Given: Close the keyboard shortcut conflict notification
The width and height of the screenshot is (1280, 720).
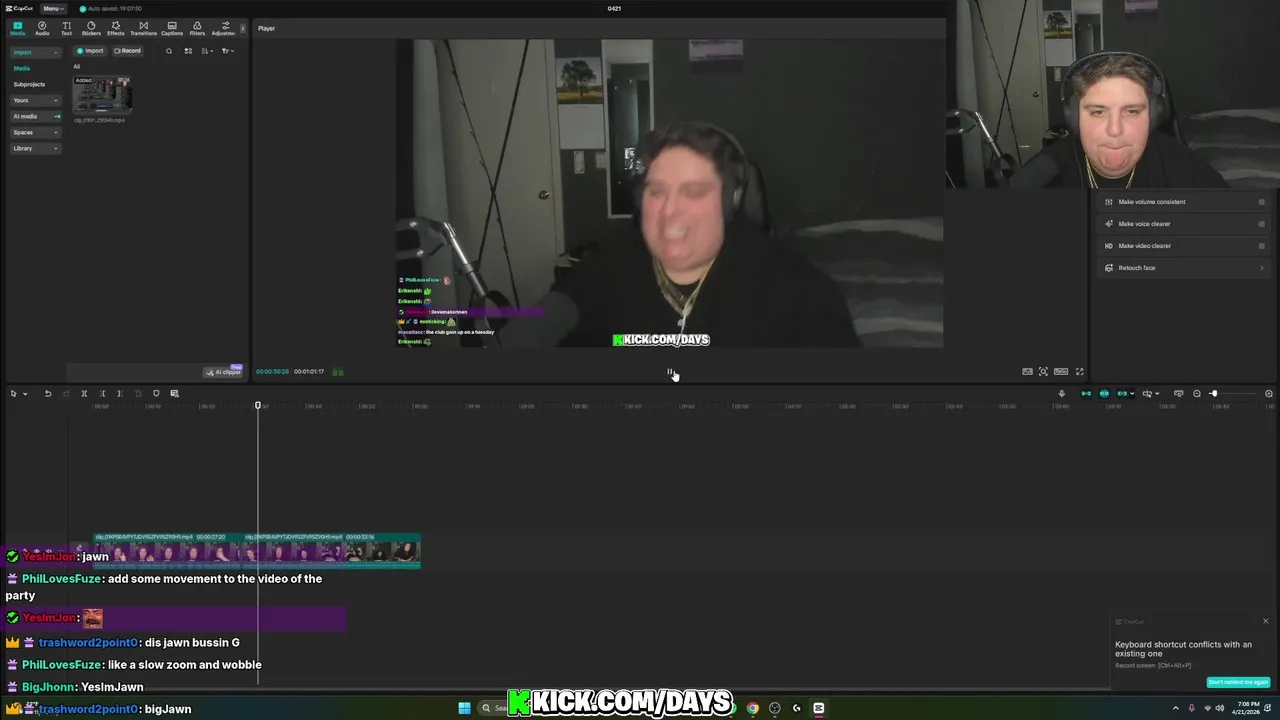Looking at the screenshot, I should point(1265,621).
